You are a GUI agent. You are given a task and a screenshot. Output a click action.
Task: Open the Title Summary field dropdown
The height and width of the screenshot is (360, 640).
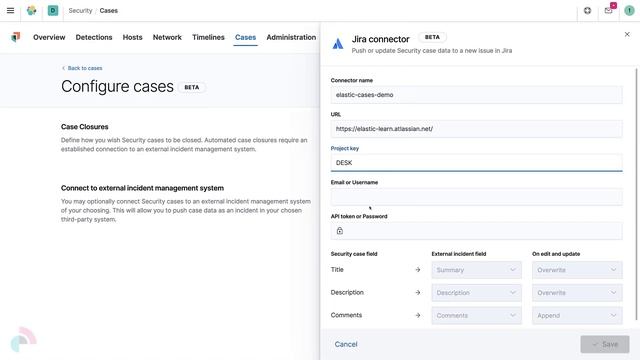pyautogui.click(x=476, y=270)
